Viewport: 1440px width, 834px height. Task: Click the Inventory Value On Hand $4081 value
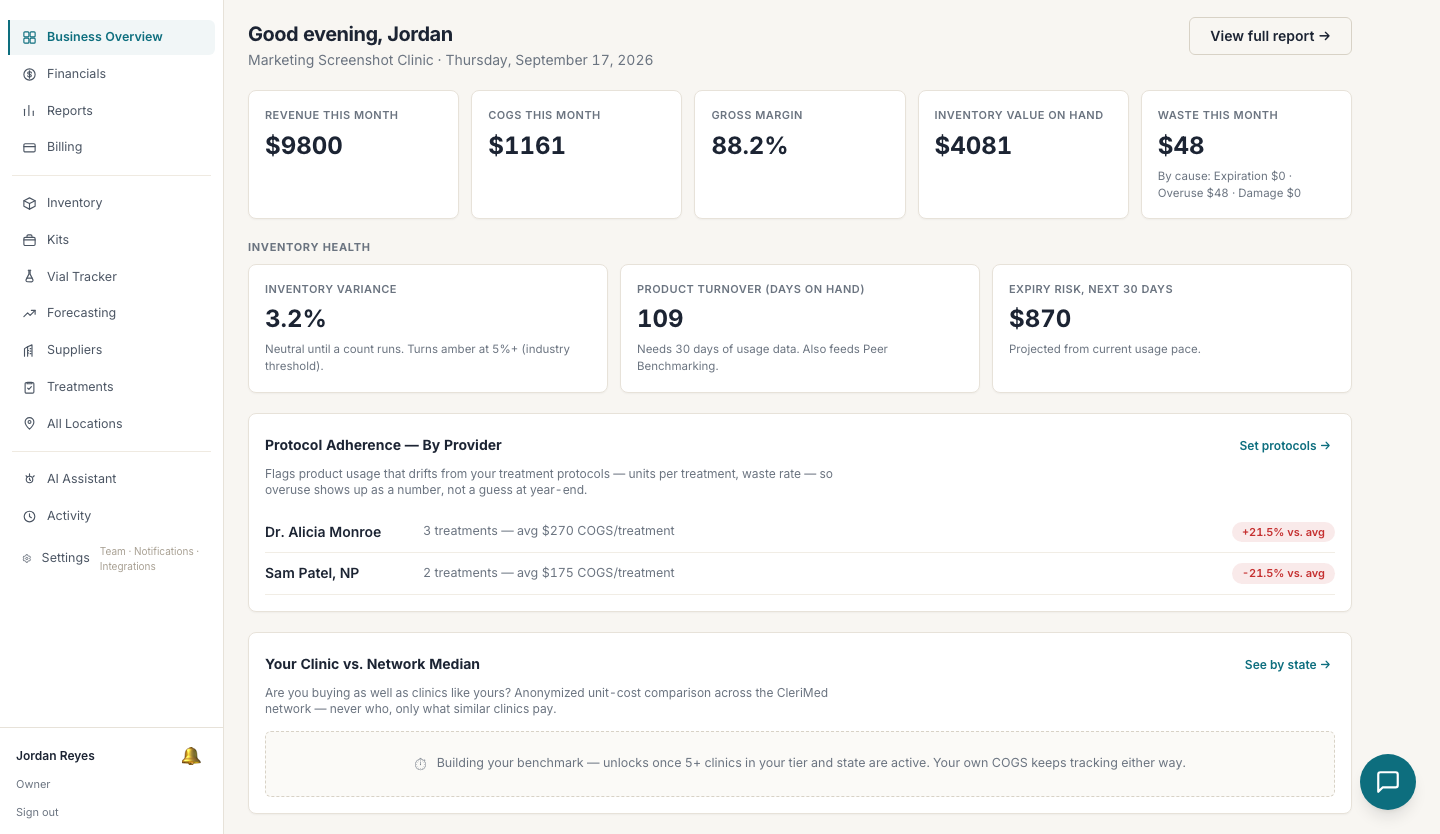pyautogui.click(x=973, y=146)
